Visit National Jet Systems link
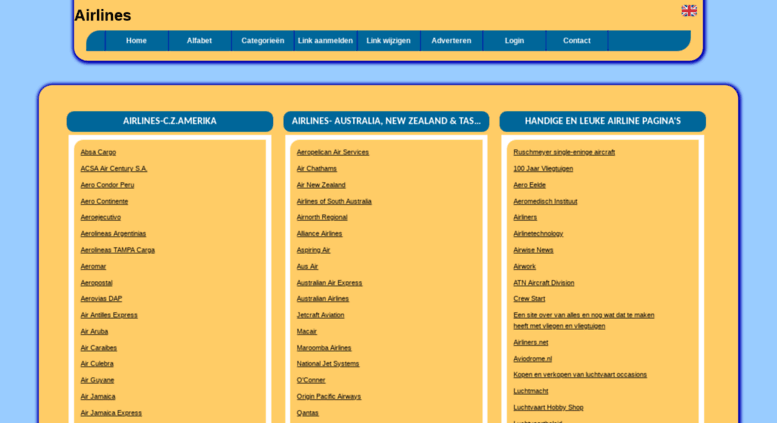Screen dimensions: 777x423 click(328, 363)
